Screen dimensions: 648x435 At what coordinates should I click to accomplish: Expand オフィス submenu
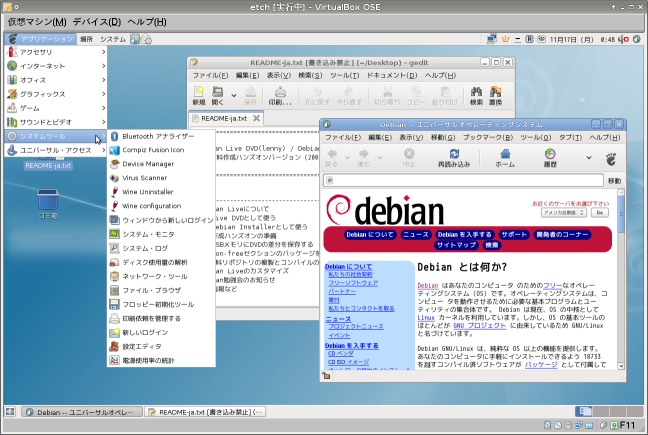coord(56,80)
